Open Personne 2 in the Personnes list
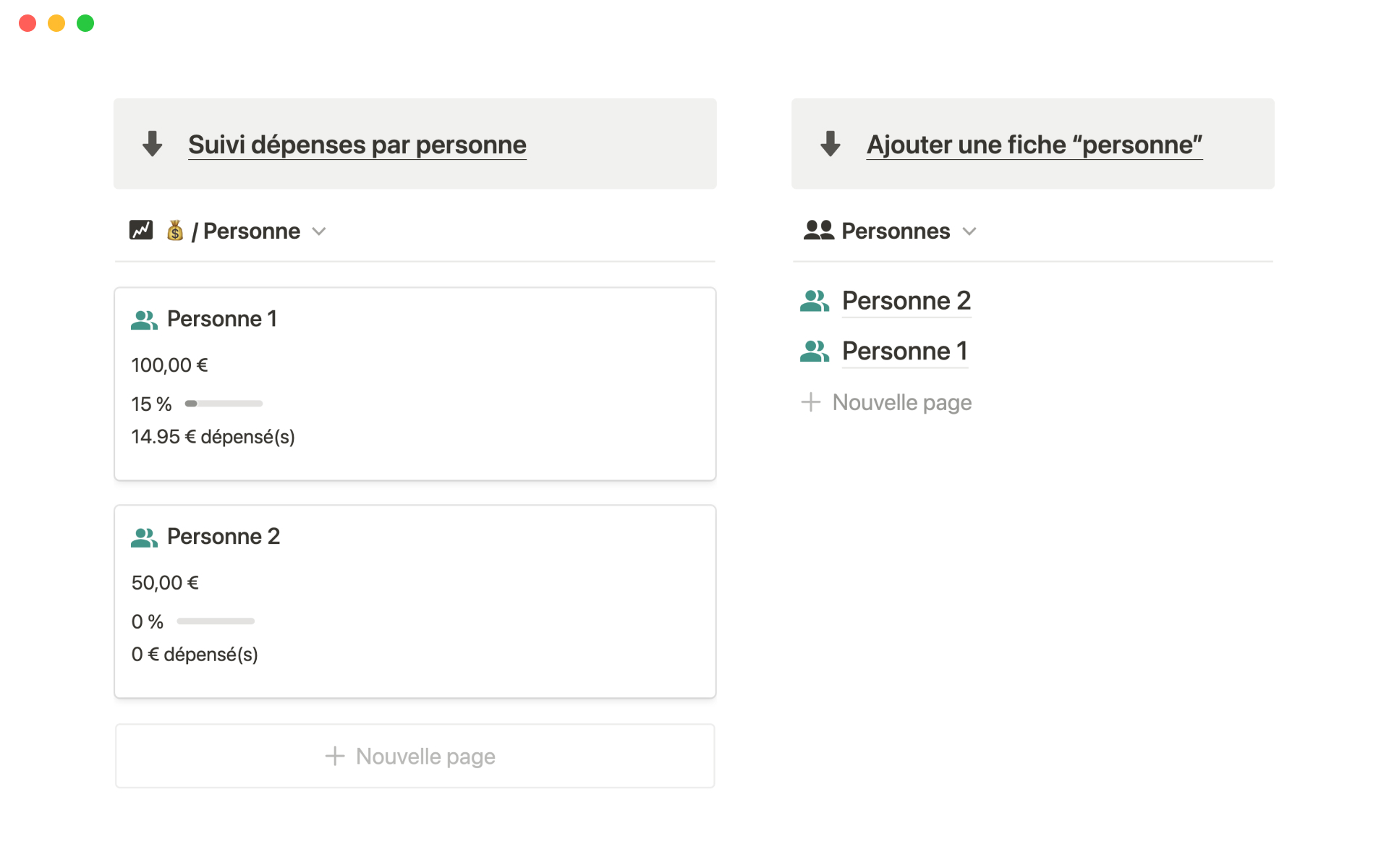Image resolution: width=1389 pixels, height=868 pixels. click(x=906, y=301)
